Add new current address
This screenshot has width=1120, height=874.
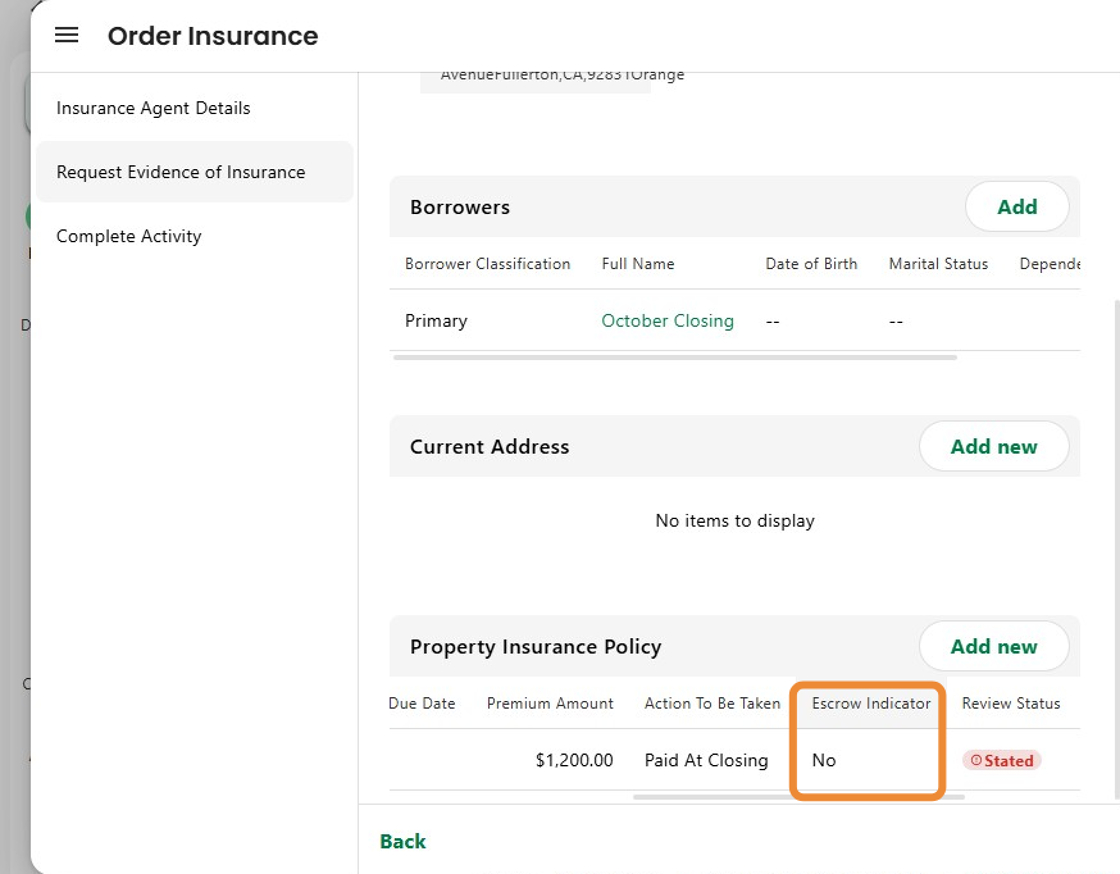(x=993, y=447)
